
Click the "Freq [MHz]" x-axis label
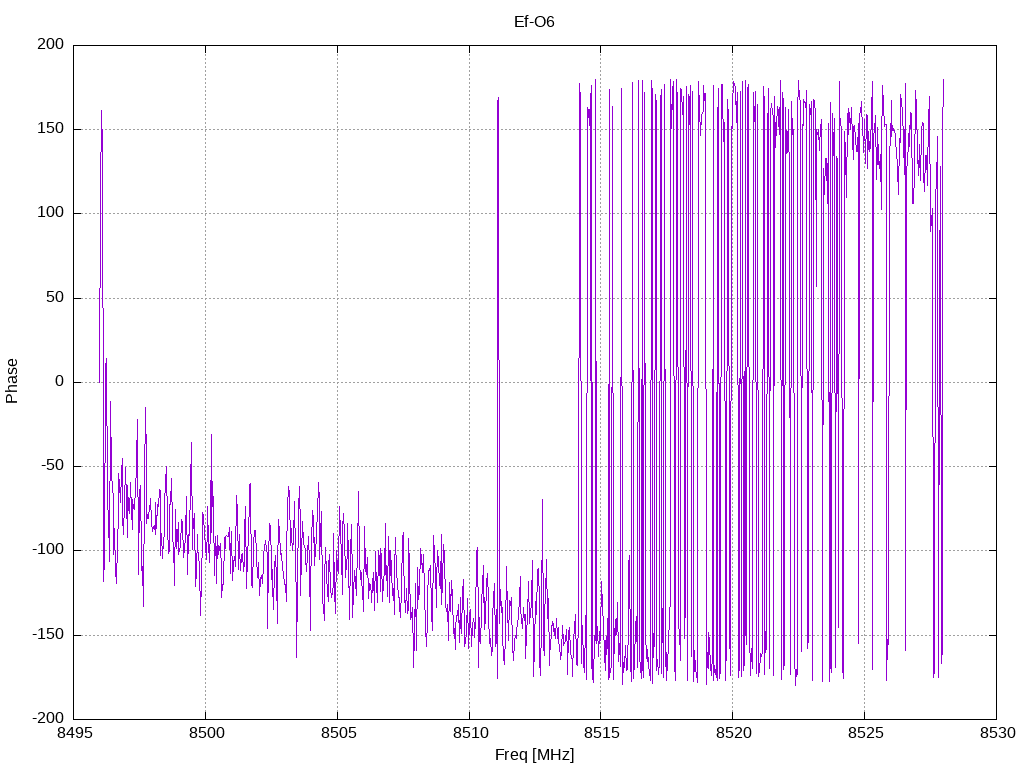534,754
